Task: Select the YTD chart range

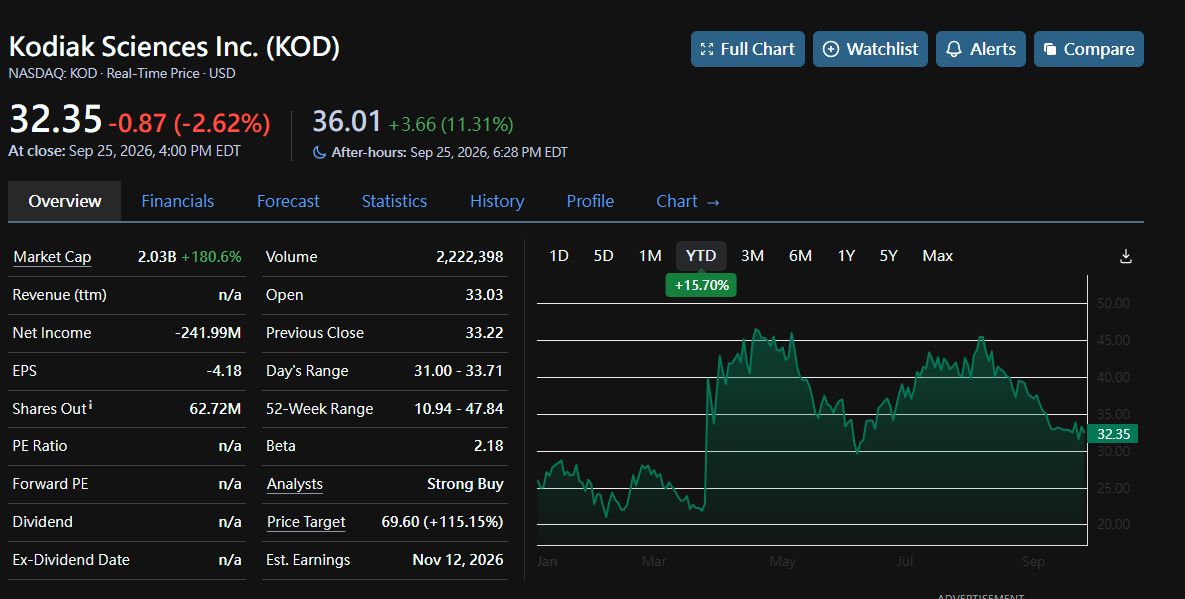Action: 701,256
